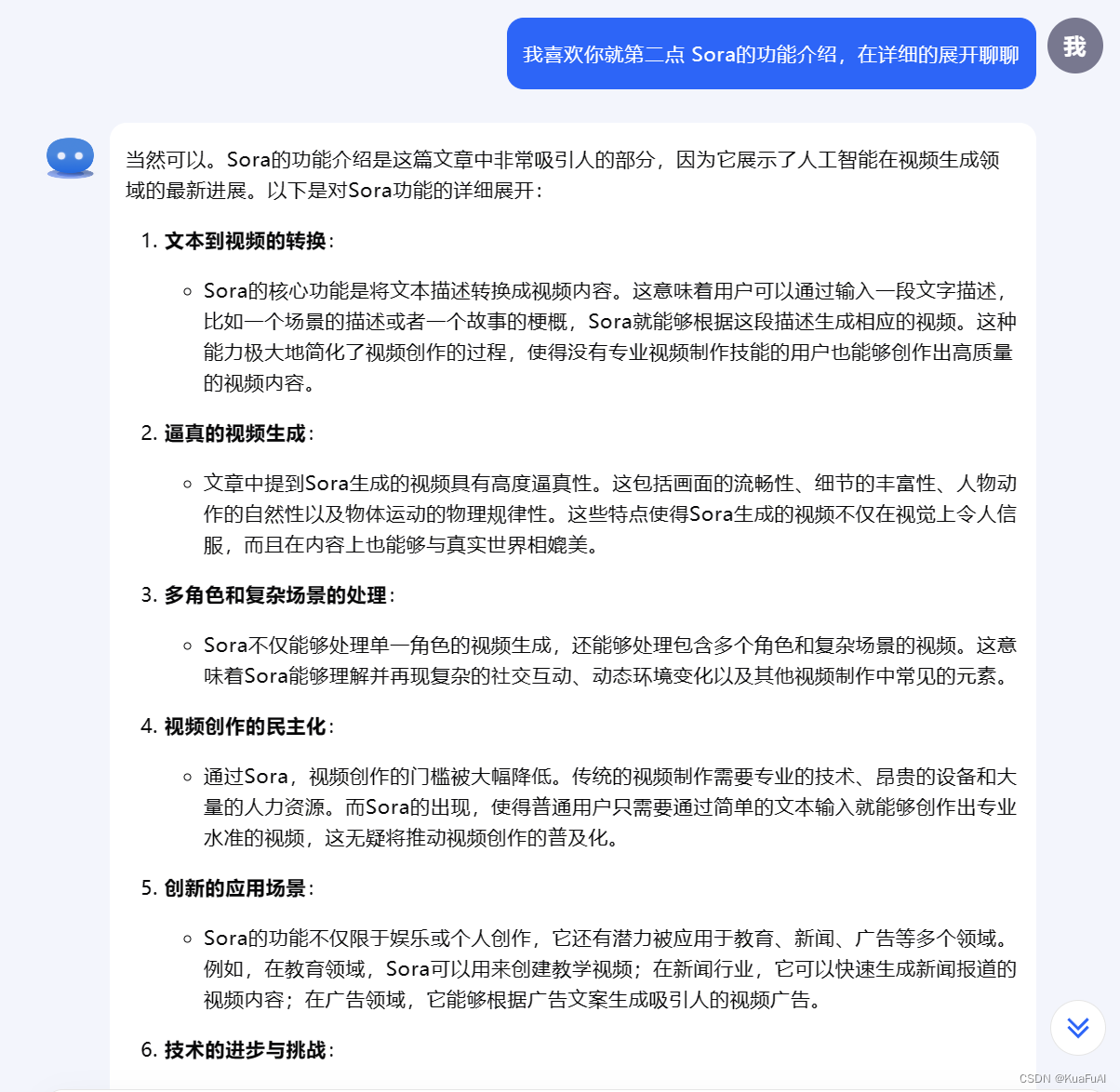Image resolution: width=1120 pixels, height=1092 pixels.
Task: Click paragraph starting with 文章中提到Sora生成的视频
Action: [610, 514]
